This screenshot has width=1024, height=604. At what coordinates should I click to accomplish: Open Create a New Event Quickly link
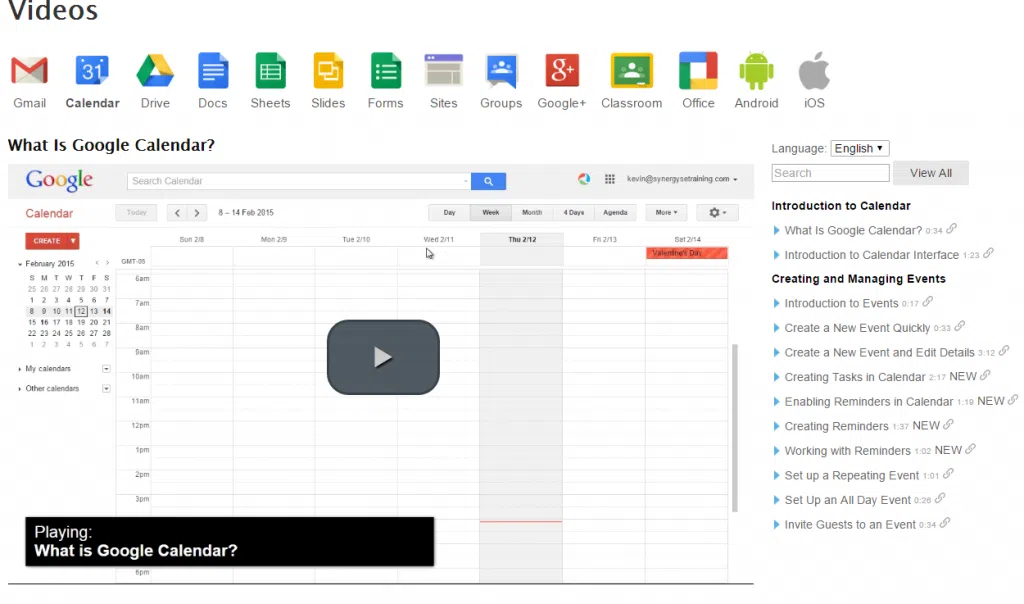tap(857, 328)
